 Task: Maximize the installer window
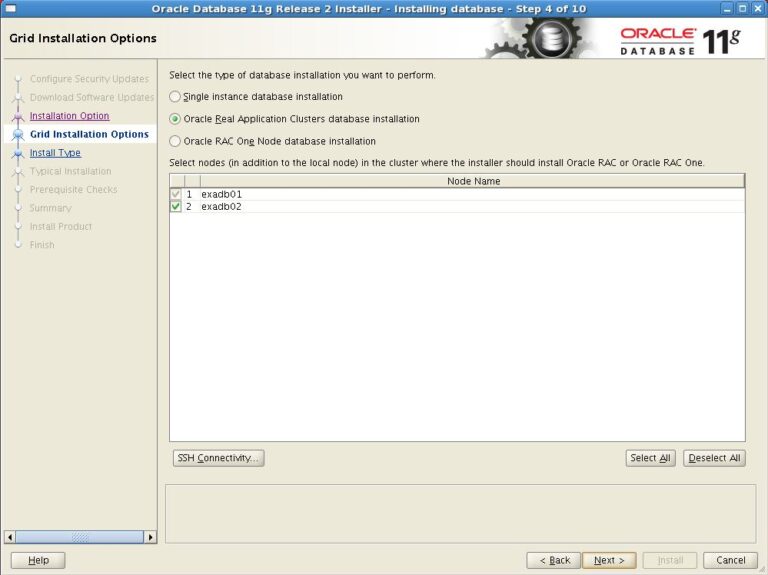click(x=743, y=8)
